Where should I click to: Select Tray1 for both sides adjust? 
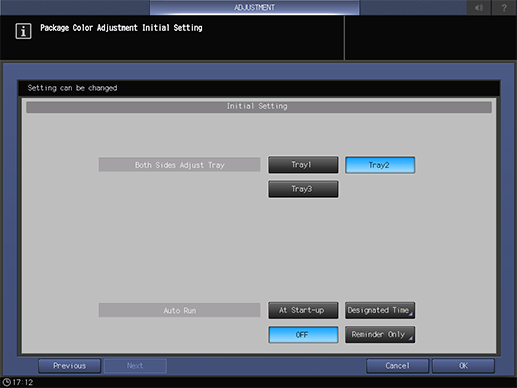point(303,165)
